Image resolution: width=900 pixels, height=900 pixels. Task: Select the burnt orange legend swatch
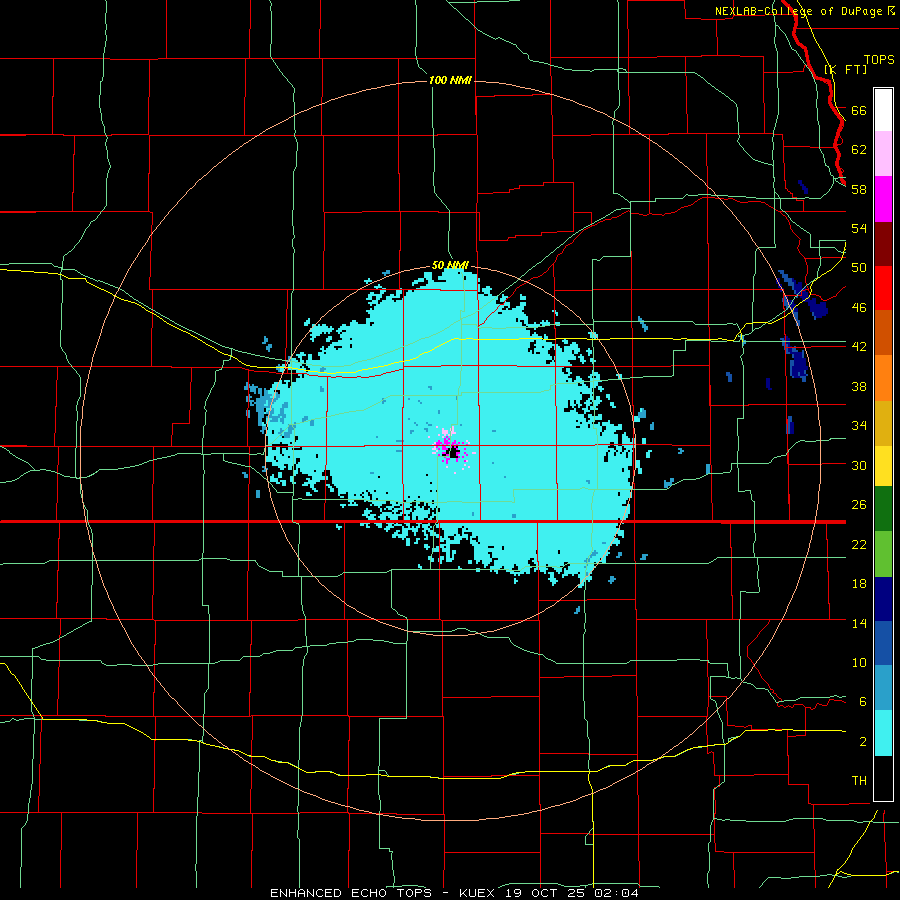coord(883,332)
